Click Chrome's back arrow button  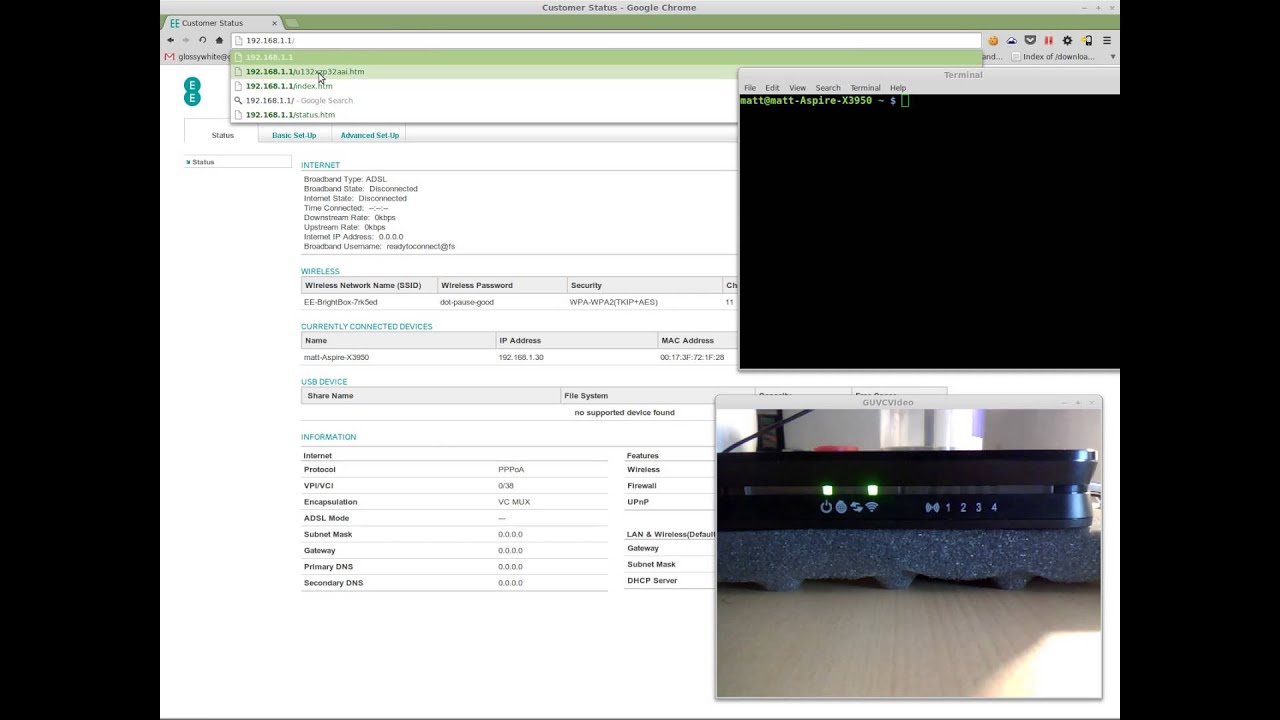click(x=170, y=40)
